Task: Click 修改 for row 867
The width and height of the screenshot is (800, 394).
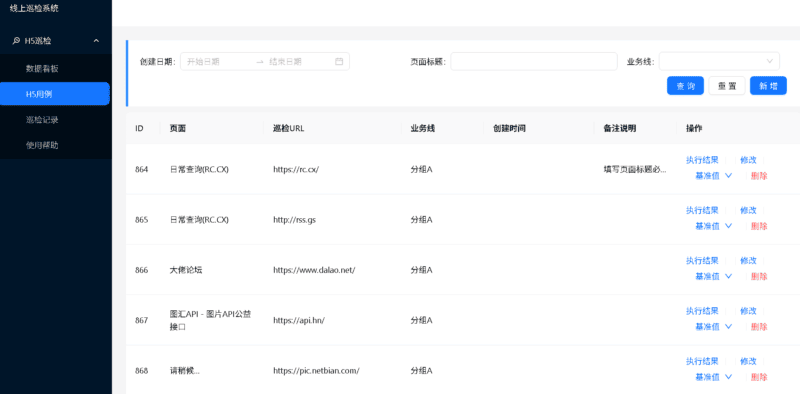Action: [x=748, y=311]
